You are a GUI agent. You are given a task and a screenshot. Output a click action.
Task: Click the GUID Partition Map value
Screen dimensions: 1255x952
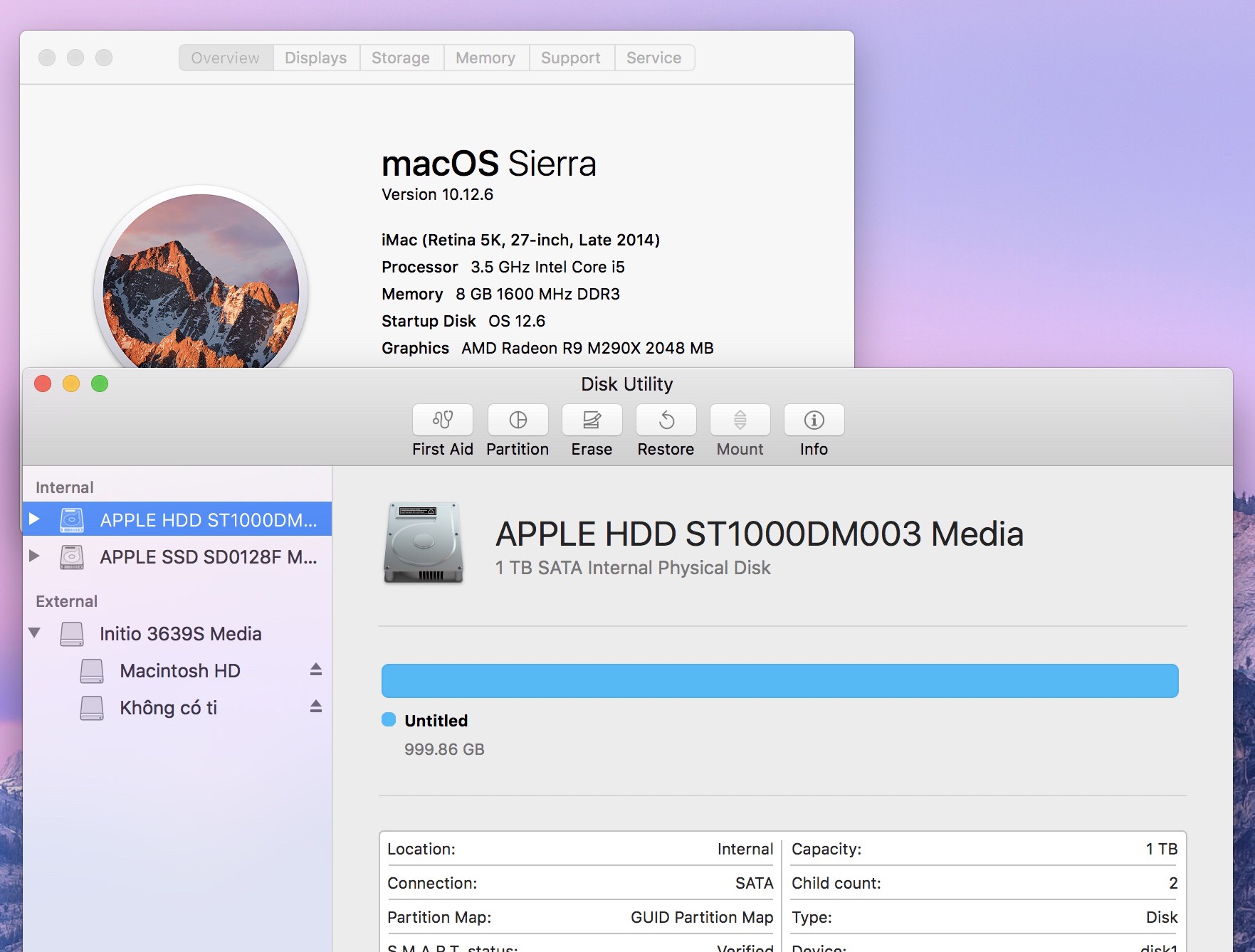pyautogui.click(x=702, y=917)
